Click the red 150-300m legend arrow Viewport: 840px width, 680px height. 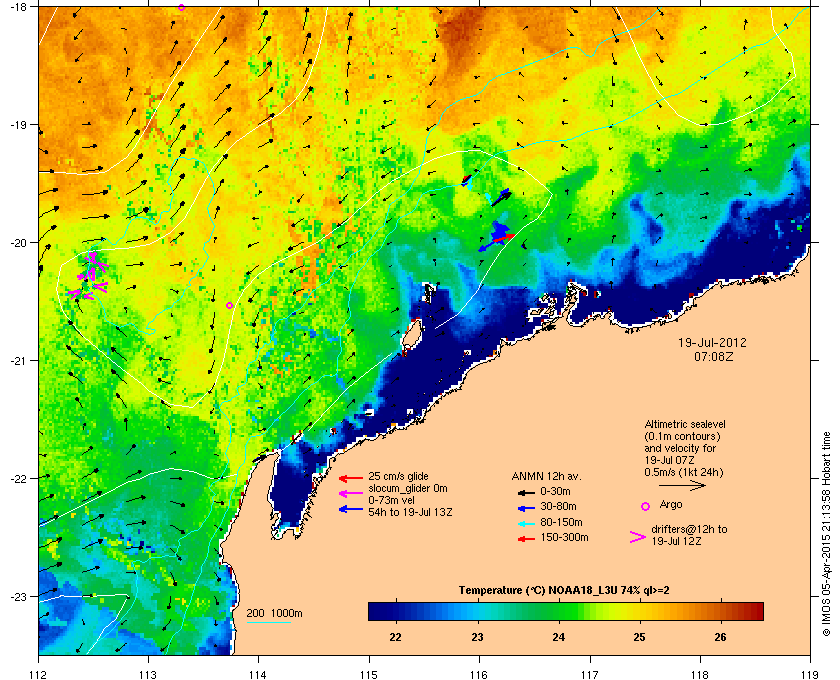tap(526, 539)
